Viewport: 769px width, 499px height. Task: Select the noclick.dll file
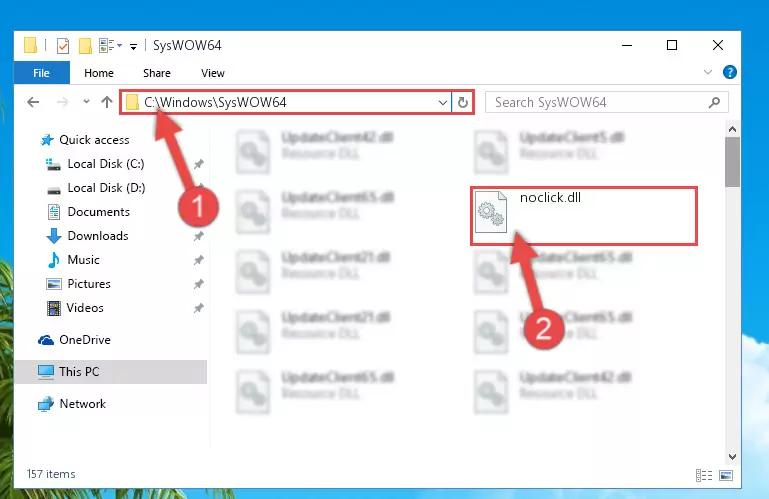584,216
